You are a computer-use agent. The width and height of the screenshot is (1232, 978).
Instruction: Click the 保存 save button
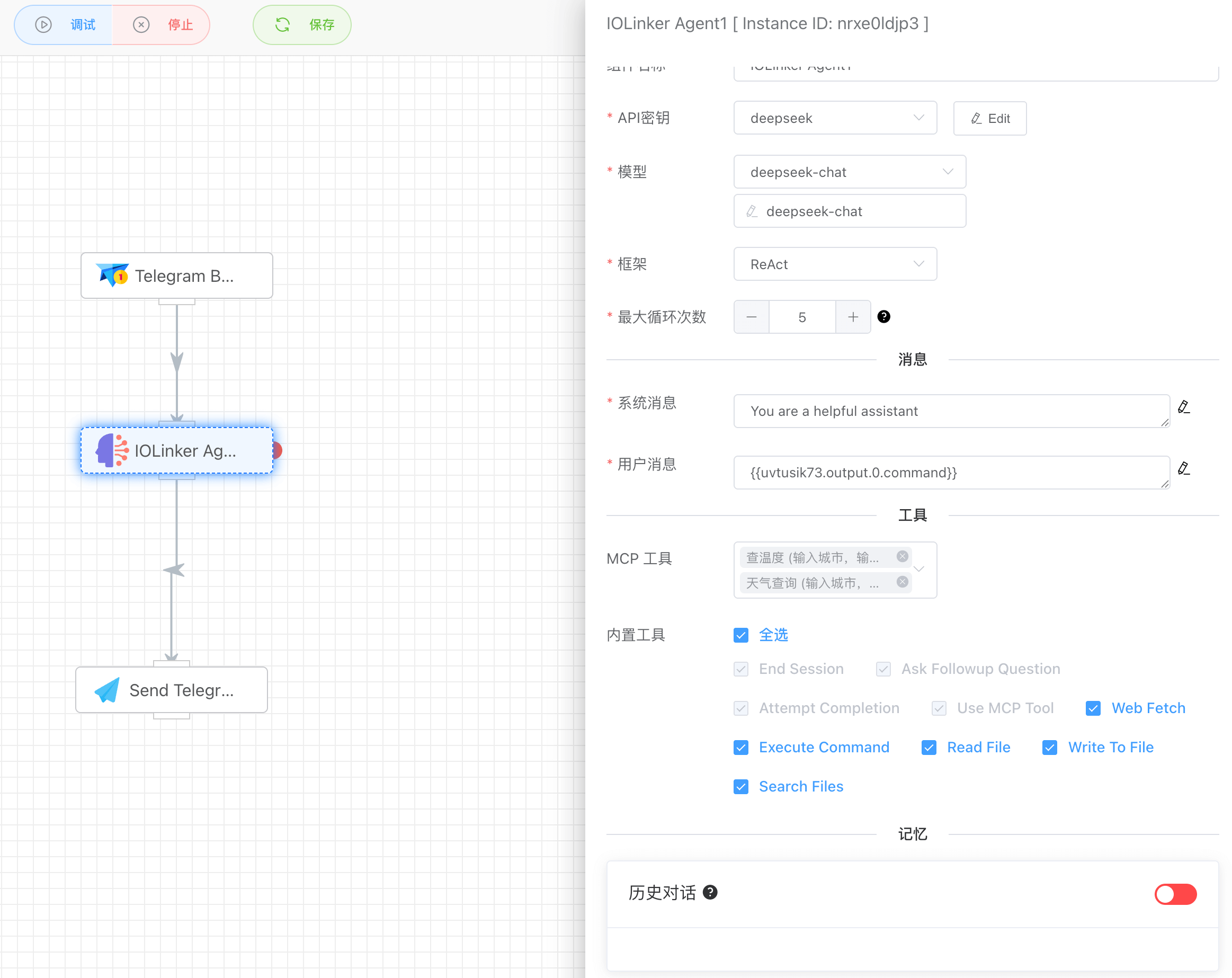click(302, 25)
